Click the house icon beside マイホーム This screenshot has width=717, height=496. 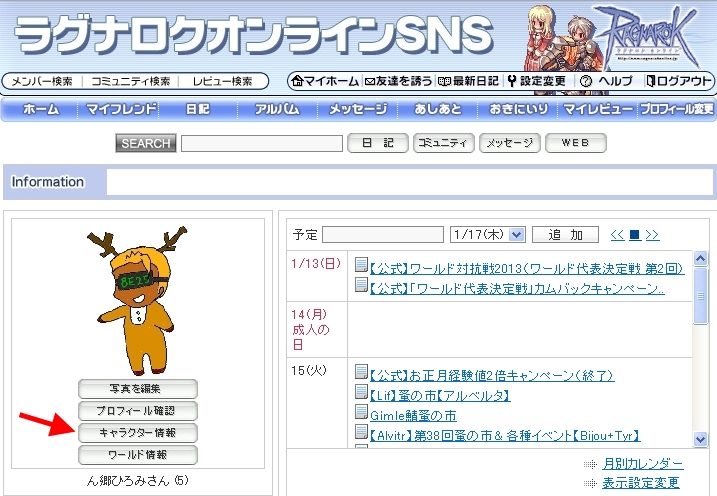click(x=297, y=81)
